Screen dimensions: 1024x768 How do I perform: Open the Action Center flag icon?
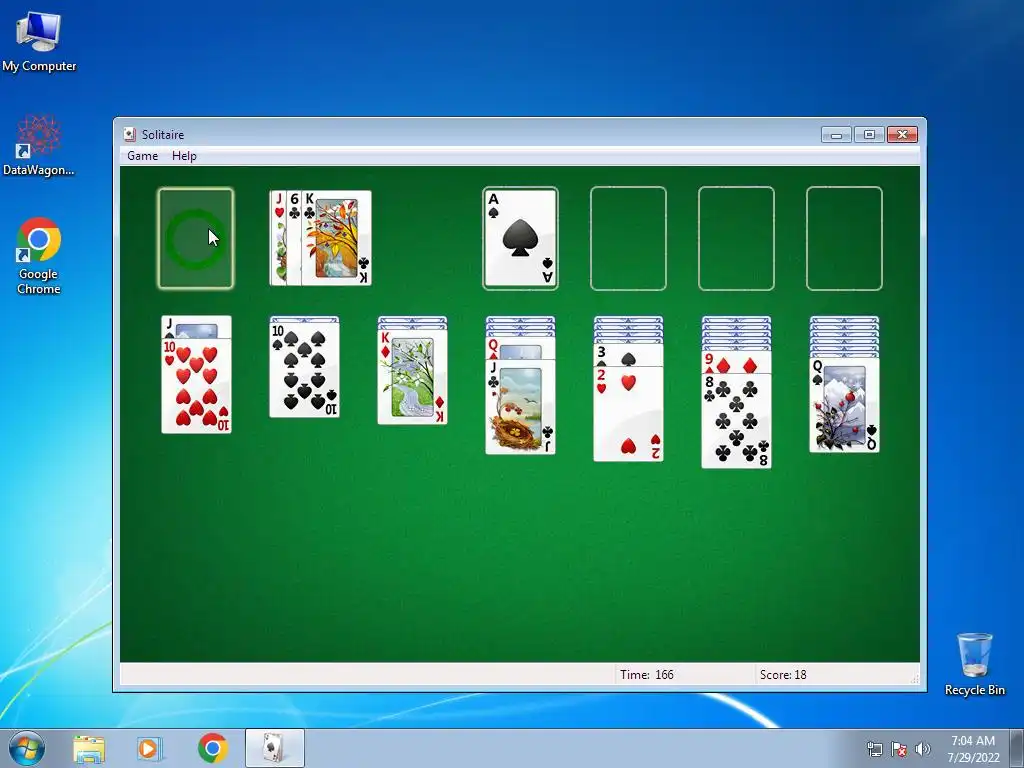point(899,749)
